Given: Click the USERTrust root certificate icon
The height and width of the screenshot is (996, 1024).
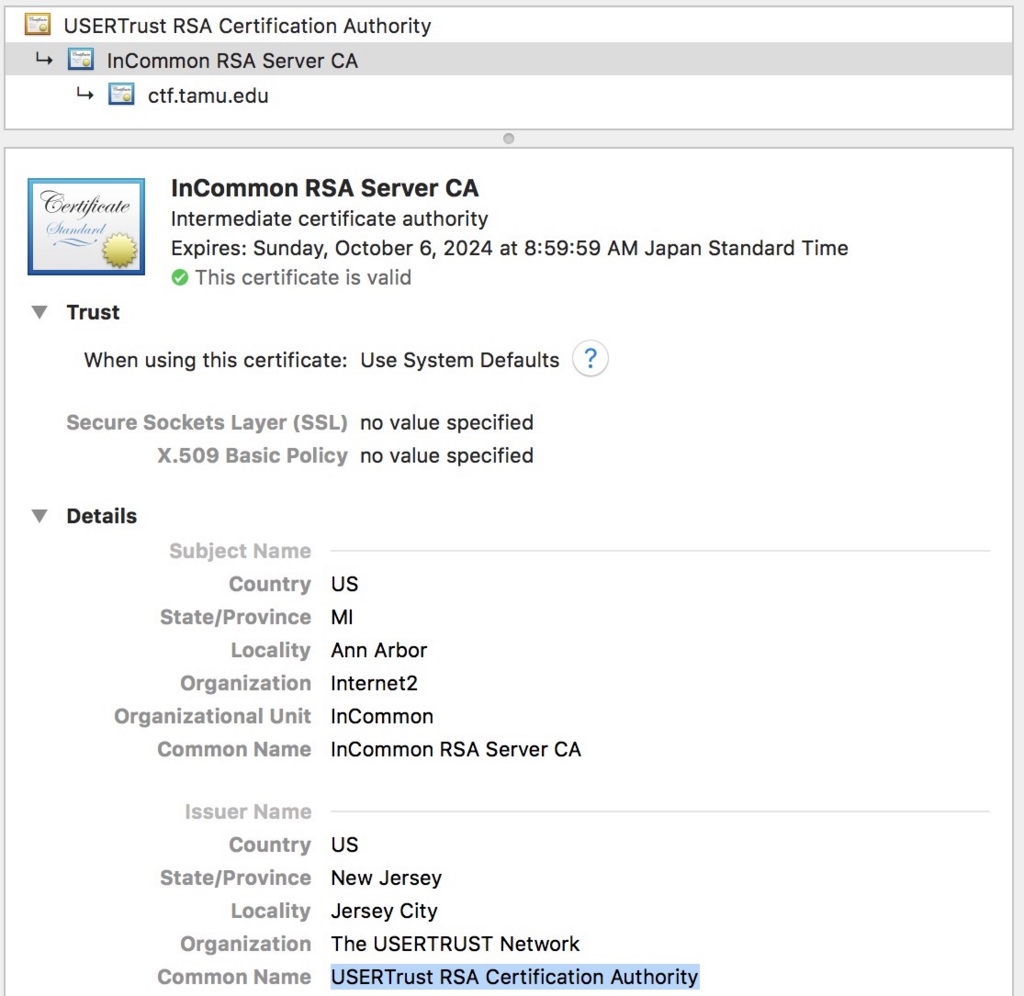Looking at the screenshot, I should [37, 25].
